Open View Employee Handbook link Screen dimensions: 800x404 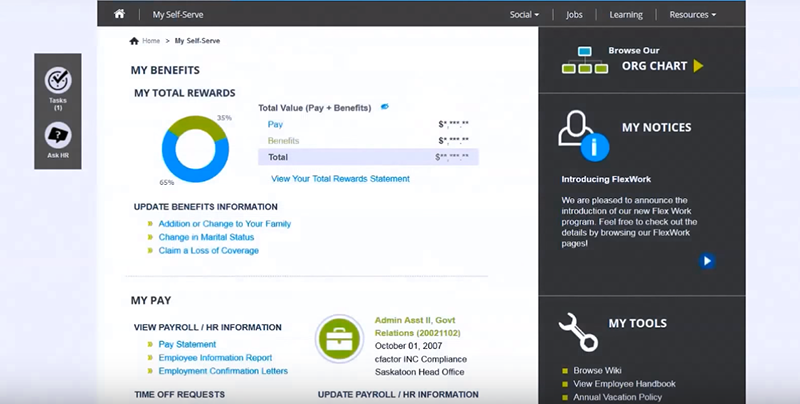(x=624, y=384)
